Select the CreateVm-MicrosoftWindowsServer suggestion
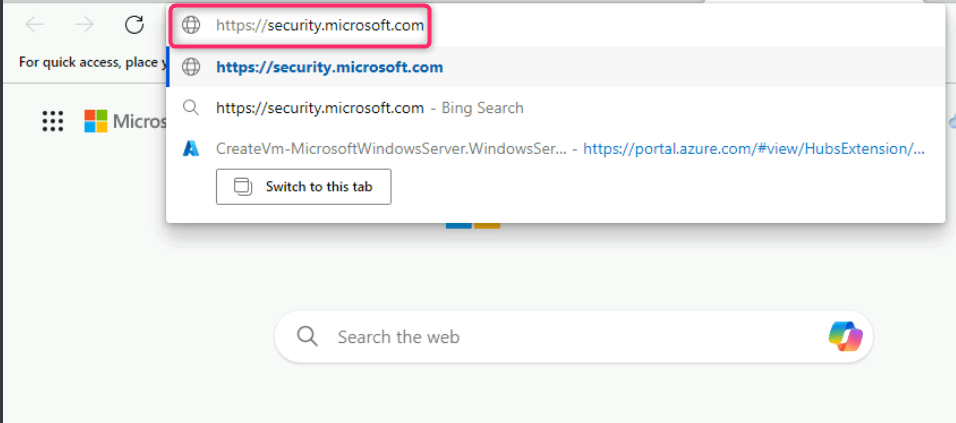 [392, 148]
